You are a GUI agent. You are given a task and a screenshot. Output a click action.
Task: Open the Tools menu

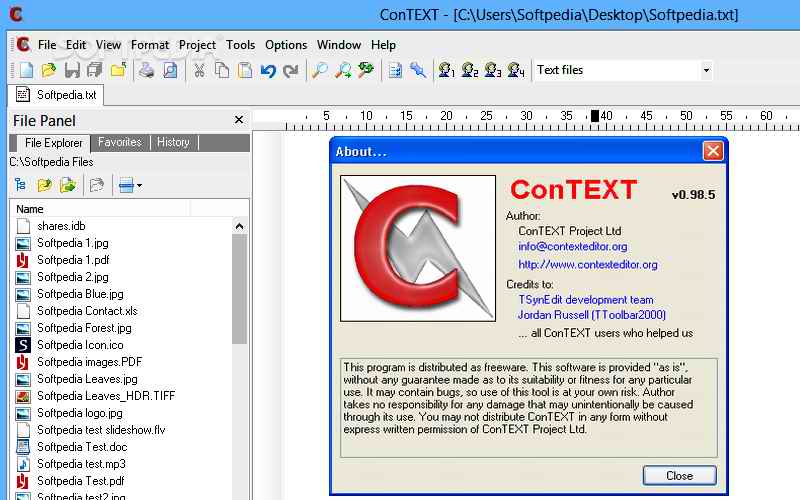click(x=240, y=45)
